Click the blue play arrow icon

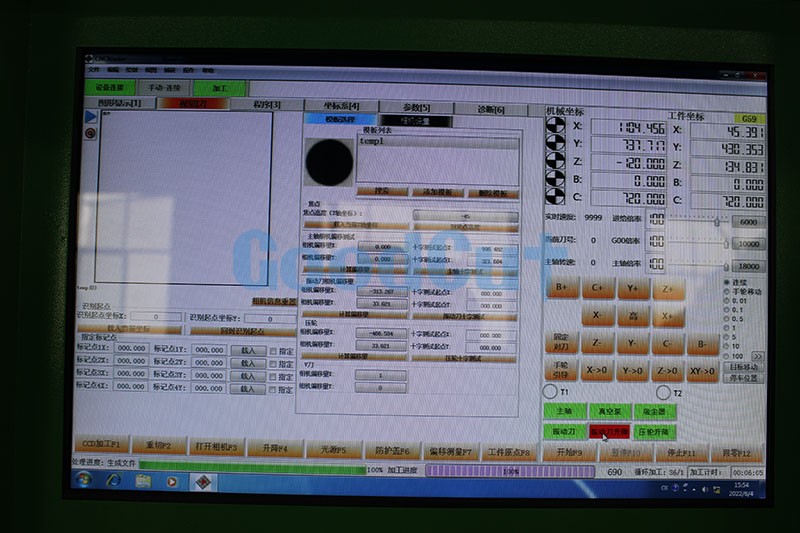(90, 117)
